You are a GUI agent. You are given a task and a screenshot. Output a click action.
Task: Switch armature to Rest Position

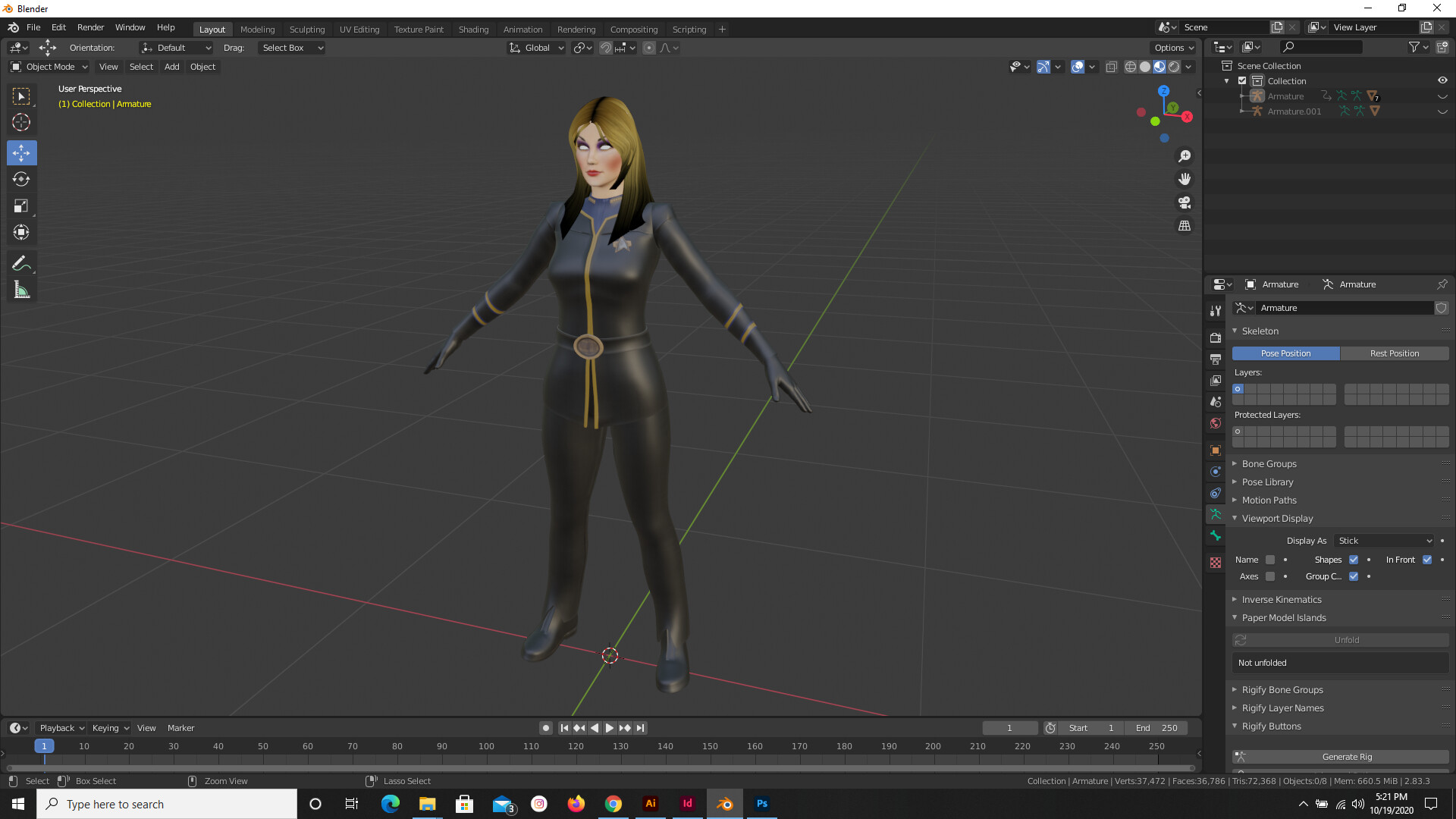[x=1394, y=353]
